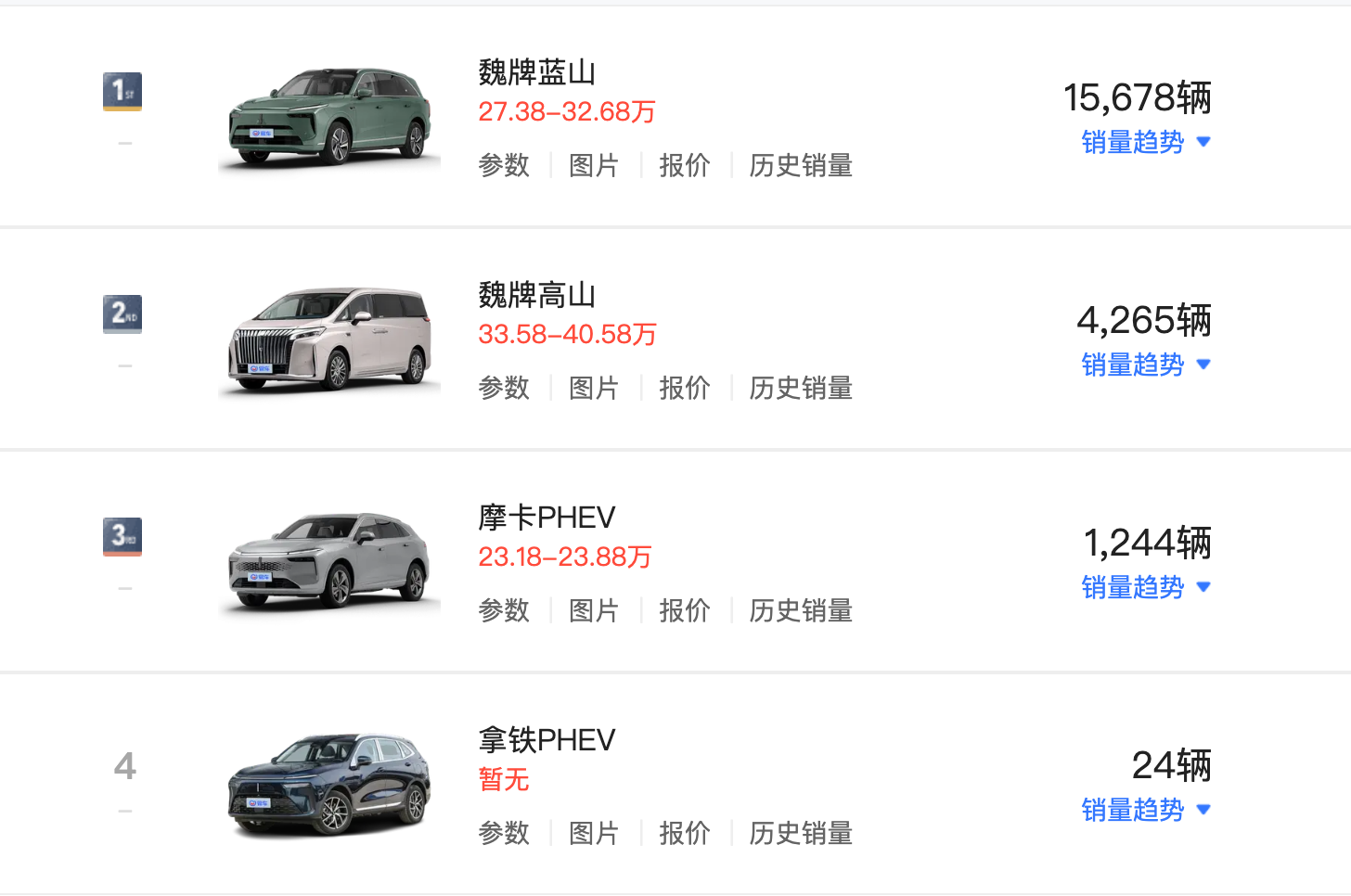Viewport: 1351px width, 896px height.
Task: Open 历史销量 link for 魏牌蓝山
Action: coord(801,165)
